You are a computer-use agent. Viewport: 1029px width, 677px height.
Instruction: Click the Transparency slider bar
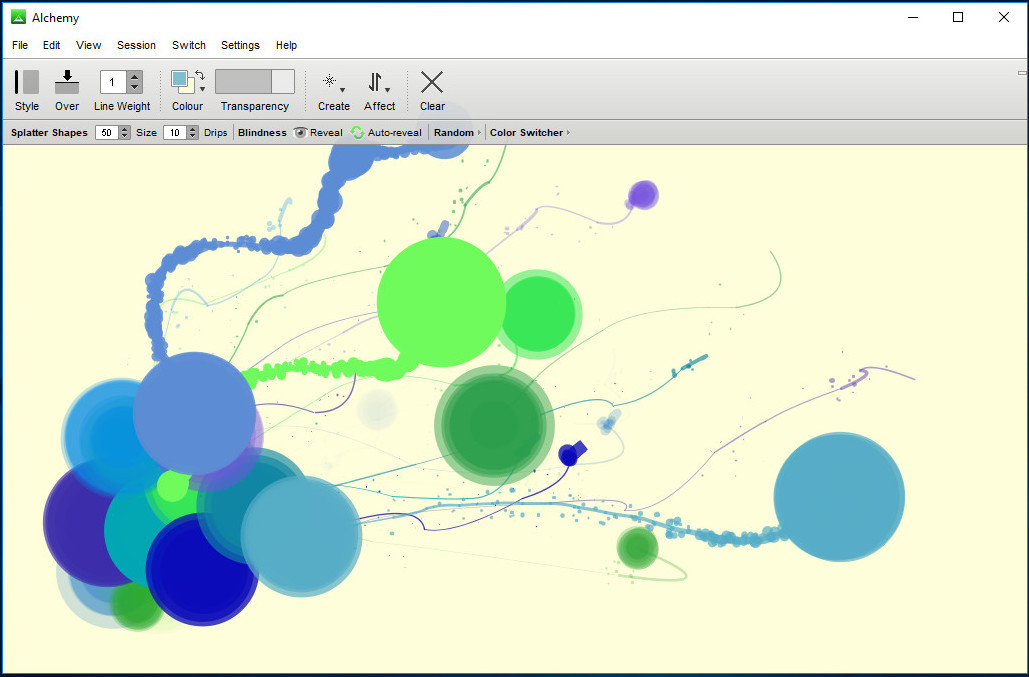[255, 82]
